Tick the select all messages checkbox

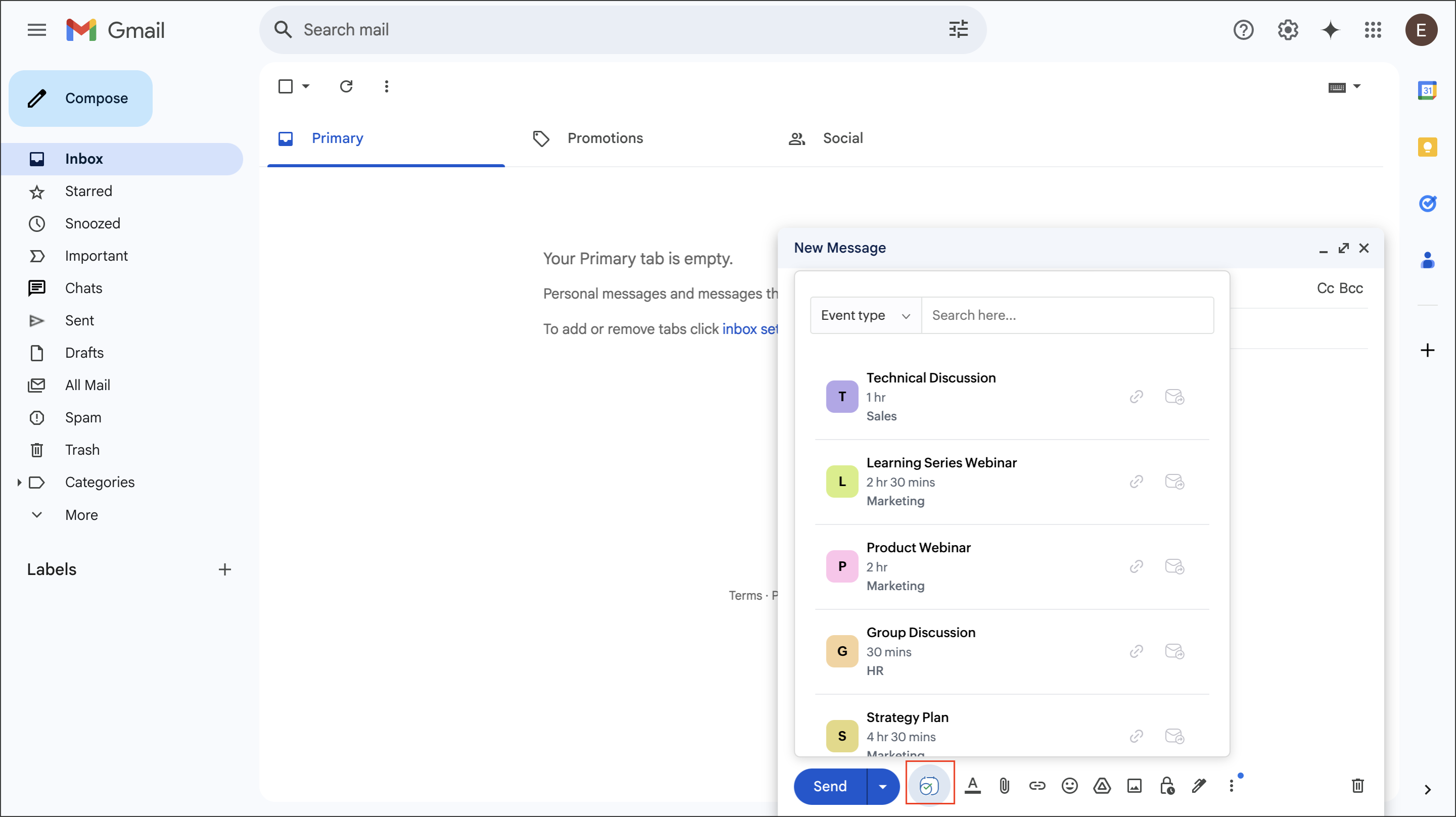tap(286, 86)
